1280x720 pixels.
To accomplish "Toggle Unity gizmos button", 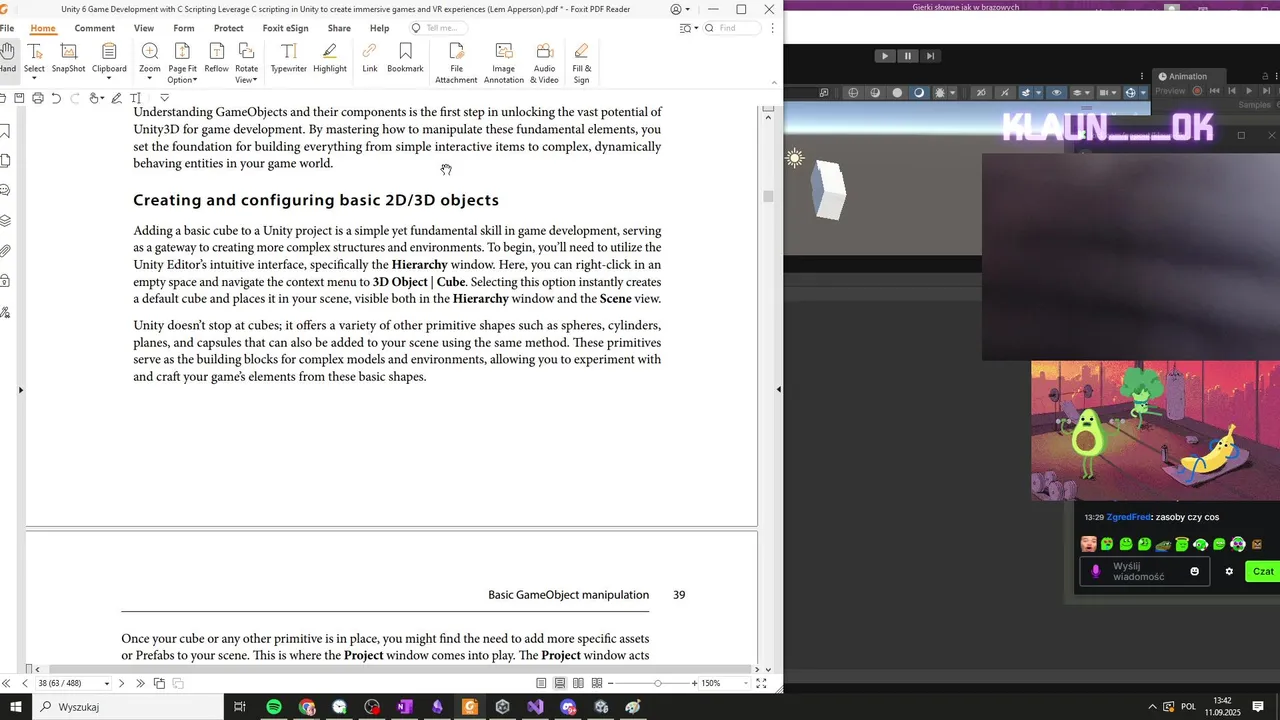I will pos(1130,93).
